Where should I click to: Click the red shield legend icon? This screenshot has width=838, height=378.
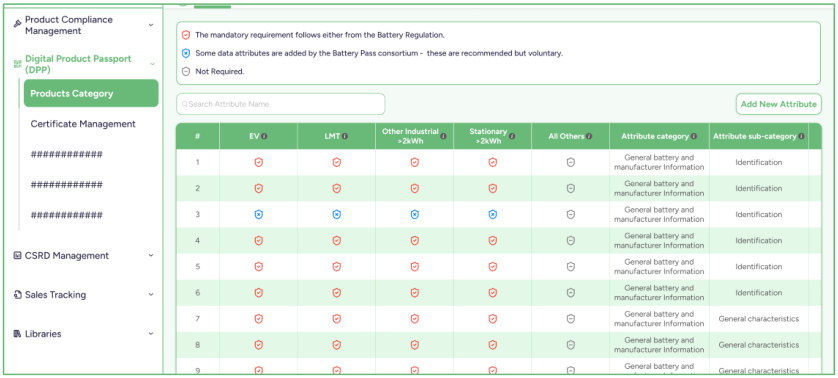point(186,35)
